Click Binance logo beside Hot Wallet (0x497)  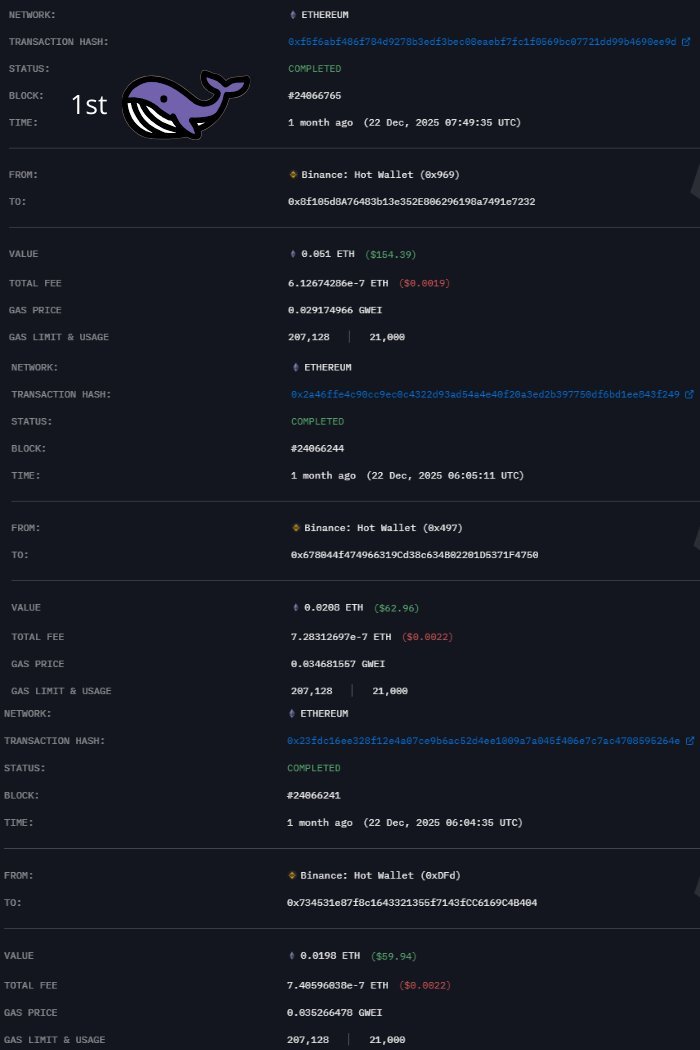(296, 528)
